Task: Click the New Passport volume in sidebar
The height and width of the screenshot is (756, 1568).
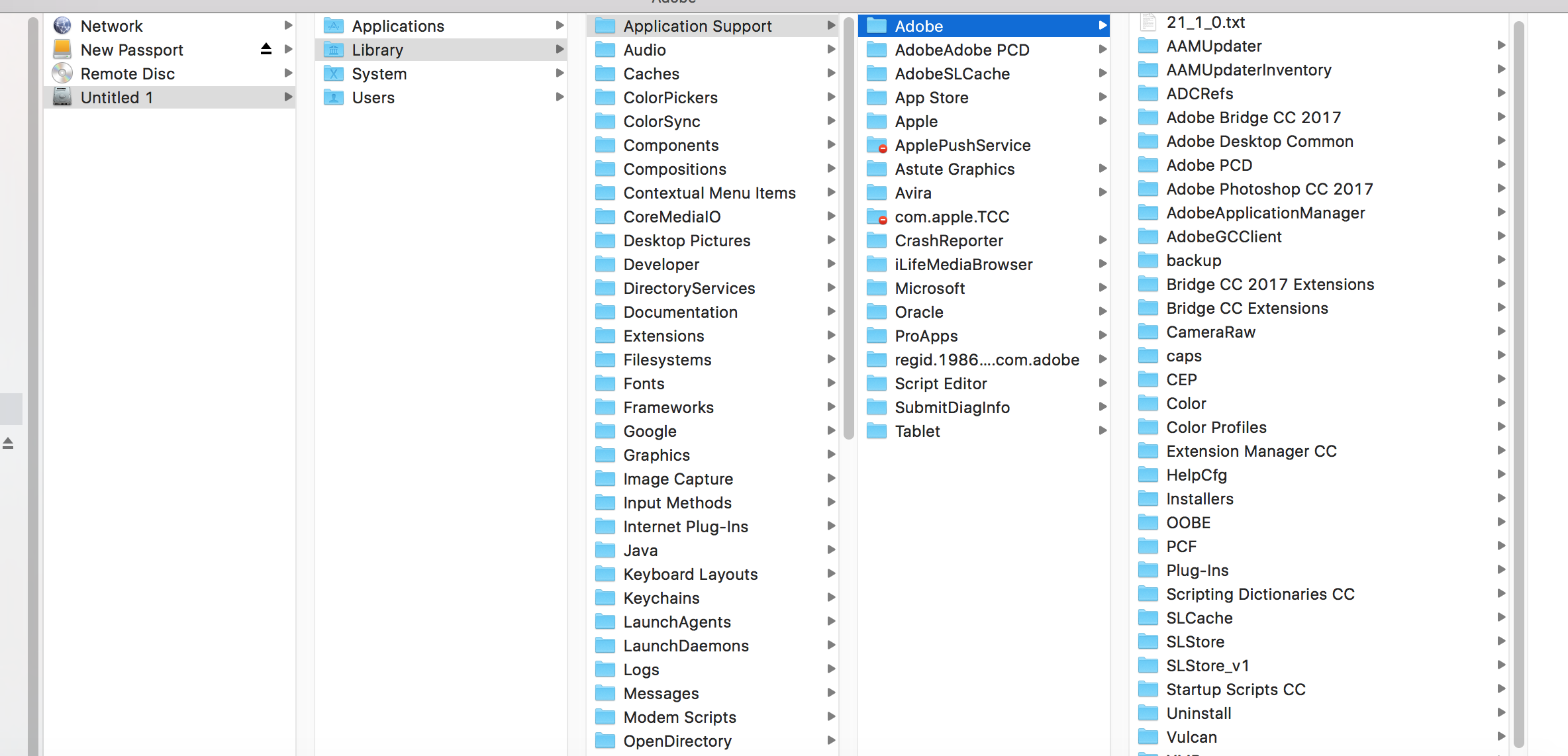Action: click(x=132, y=49)
